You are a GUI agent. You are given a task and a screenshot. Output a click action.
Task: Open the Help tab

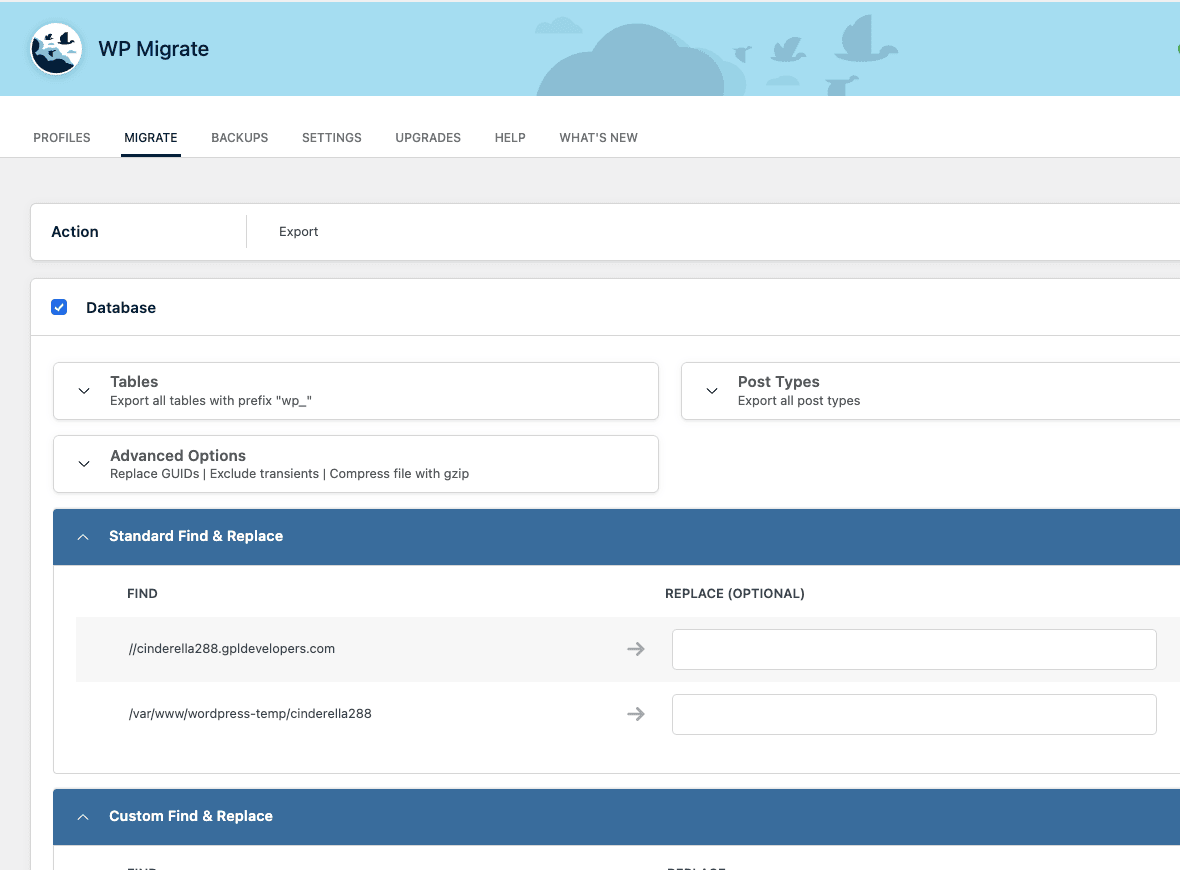(510, 138)
